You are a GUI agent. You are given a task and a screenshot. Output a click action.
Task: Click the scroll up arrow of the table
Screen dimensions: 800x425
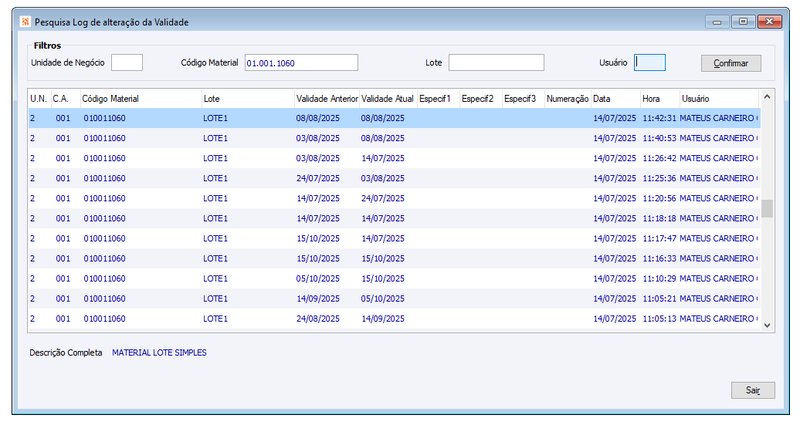767,97
